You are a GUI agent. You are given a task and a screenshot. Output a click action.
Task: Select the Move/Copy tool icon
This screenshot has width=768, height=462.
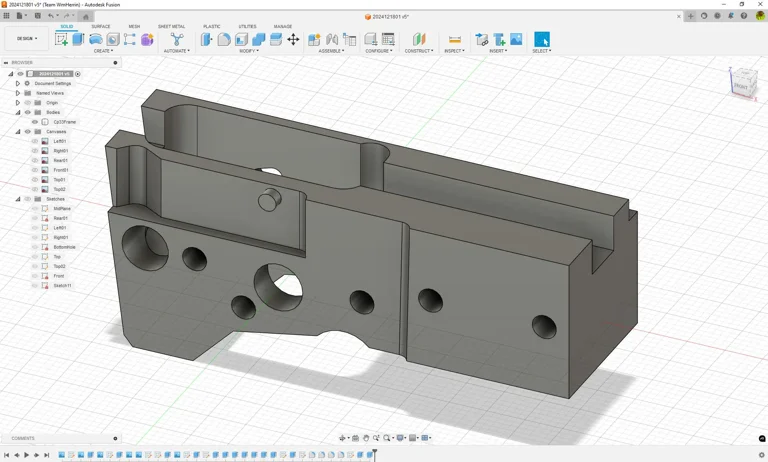[293, 39]
